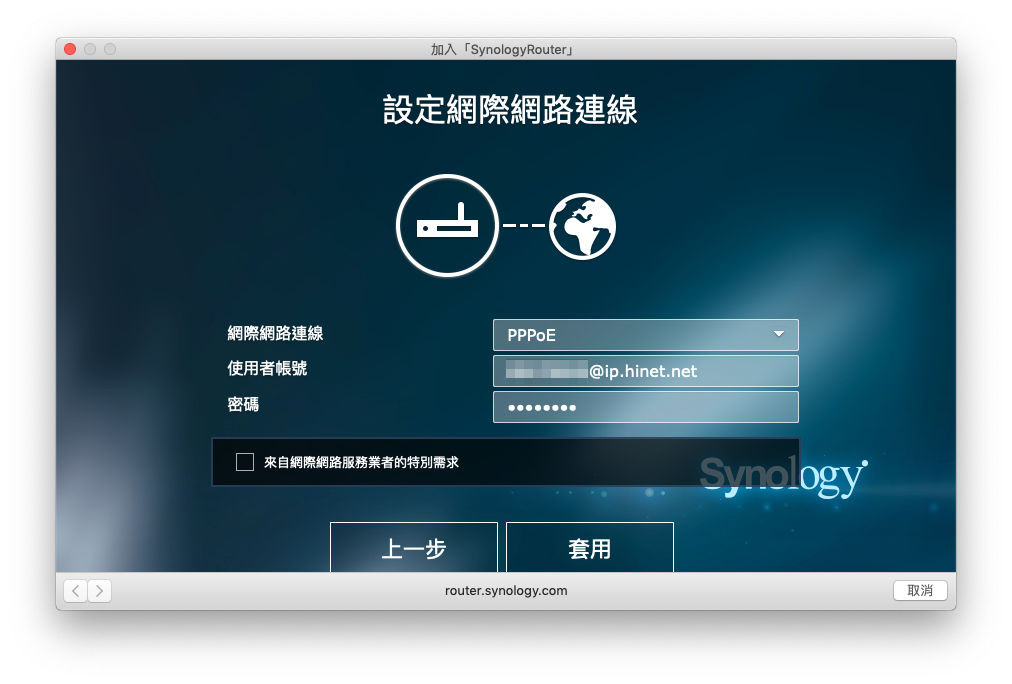Click the 使用者帳號 label
Screen dimensions: 1012x684
[267, 368]
